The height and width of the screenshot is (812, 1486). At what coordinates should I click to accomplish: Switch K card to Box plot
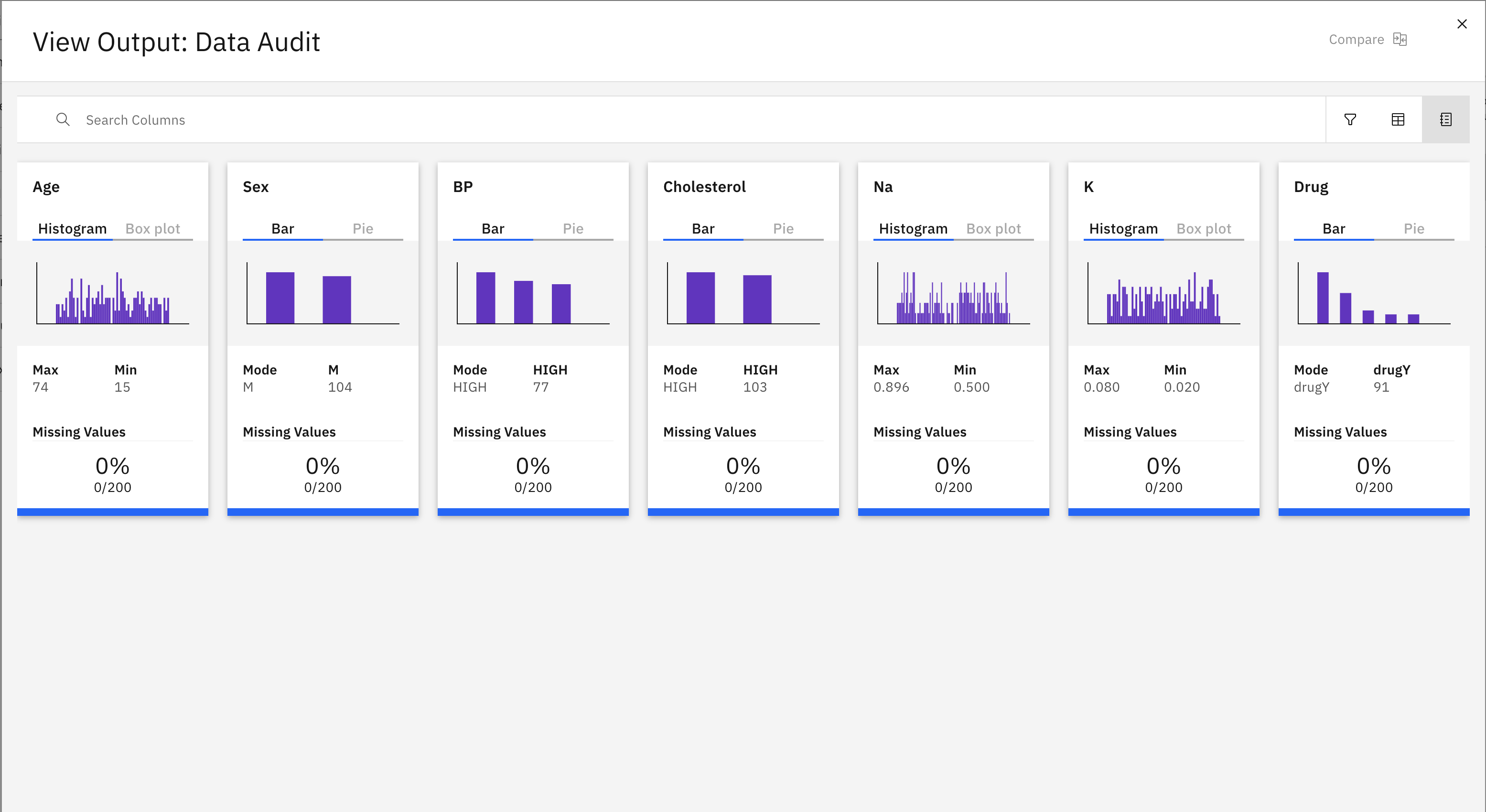(1203, 229)
